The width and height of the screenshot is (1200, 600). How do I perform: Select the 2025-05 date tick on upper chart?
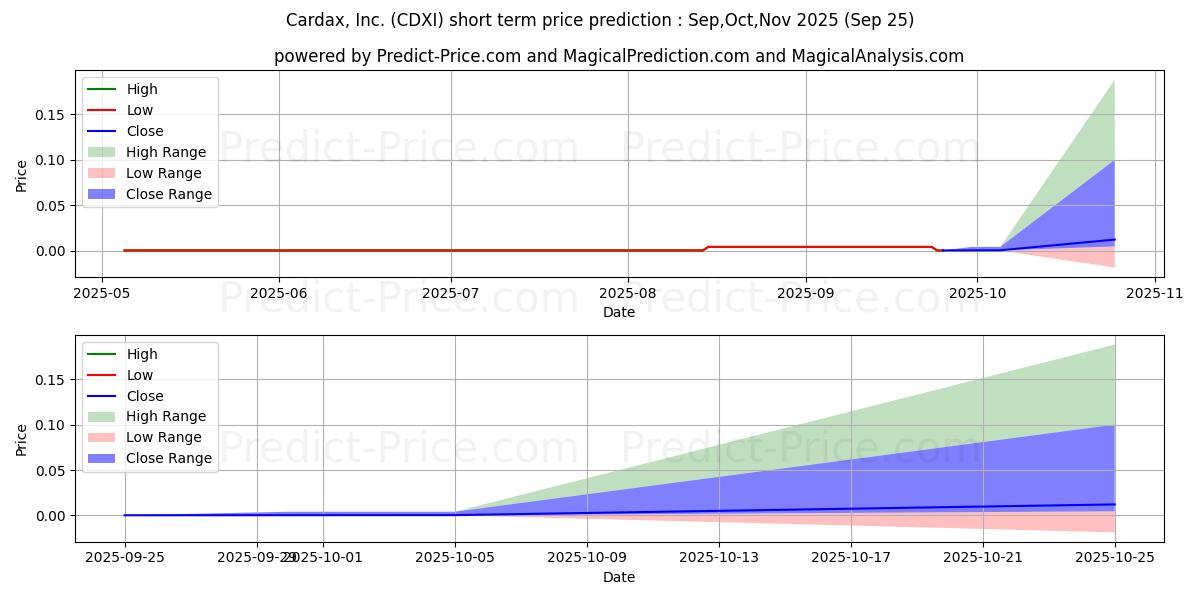(102, 294)
